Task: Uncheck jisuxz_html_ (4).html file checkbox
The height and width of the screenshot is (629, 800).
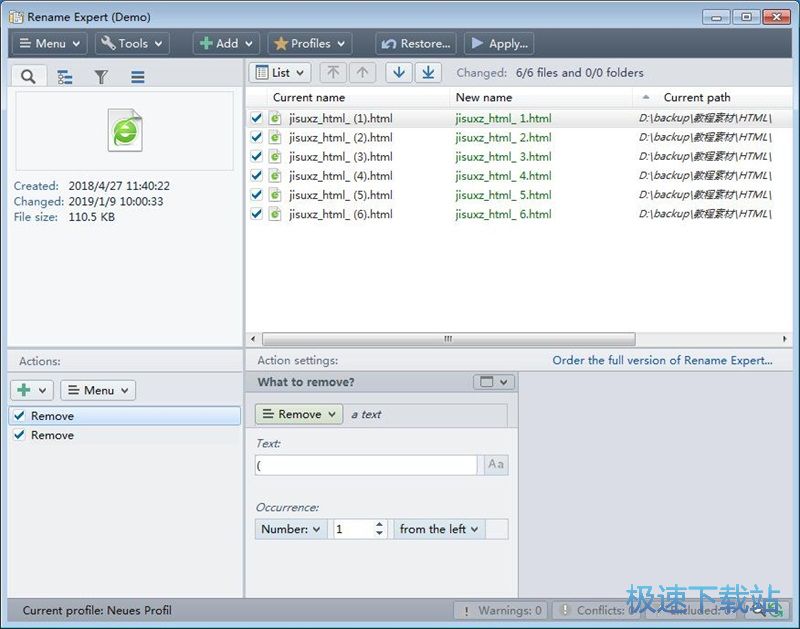Action: pyautogui.click(x=257, y=176)
